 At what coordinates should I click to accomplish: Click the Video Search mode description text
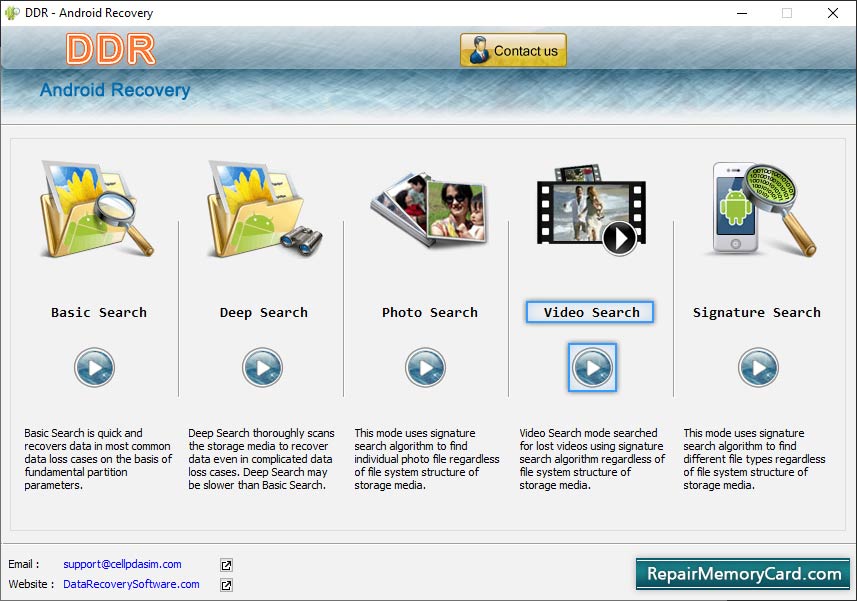click(x=592, y=459)
